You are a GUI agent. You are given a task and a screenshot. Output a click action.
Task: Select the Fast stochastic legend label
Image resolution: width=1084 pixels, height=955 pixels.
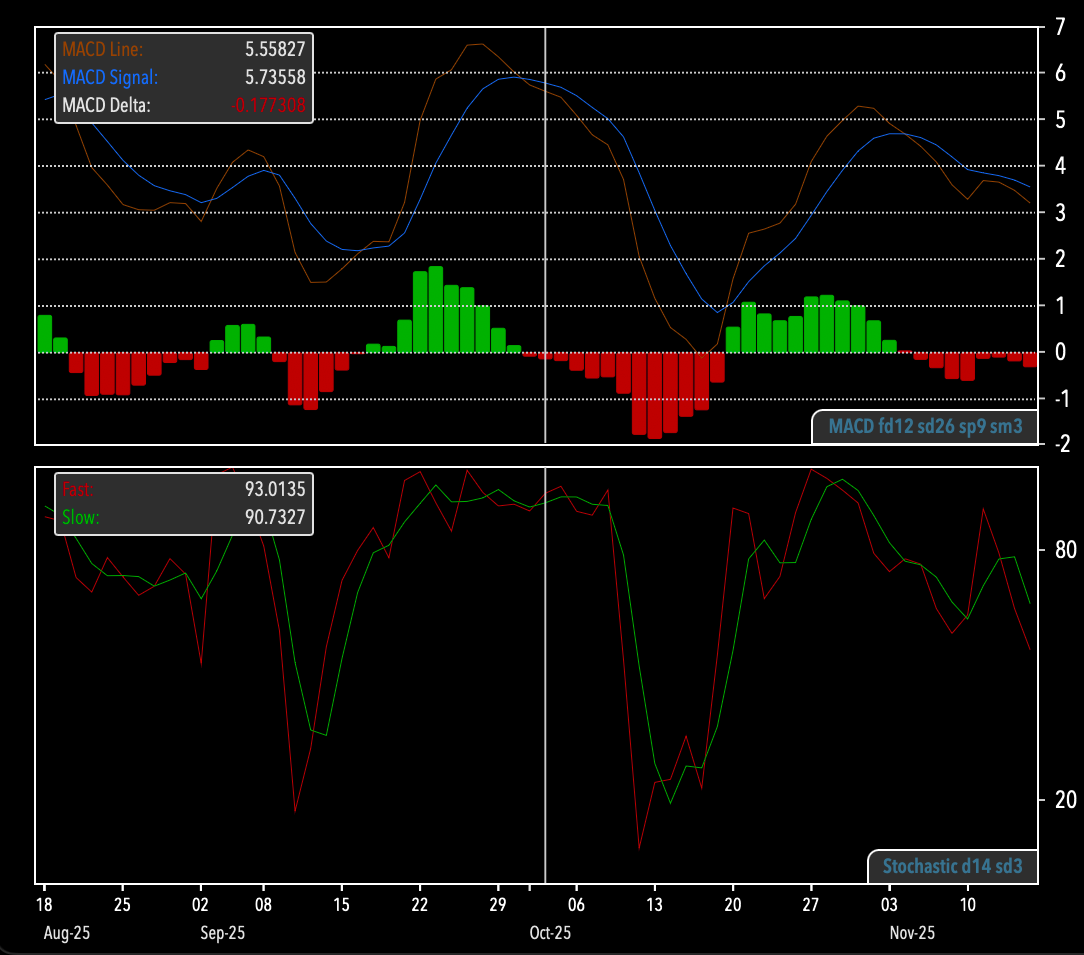(x=78, y=489)
